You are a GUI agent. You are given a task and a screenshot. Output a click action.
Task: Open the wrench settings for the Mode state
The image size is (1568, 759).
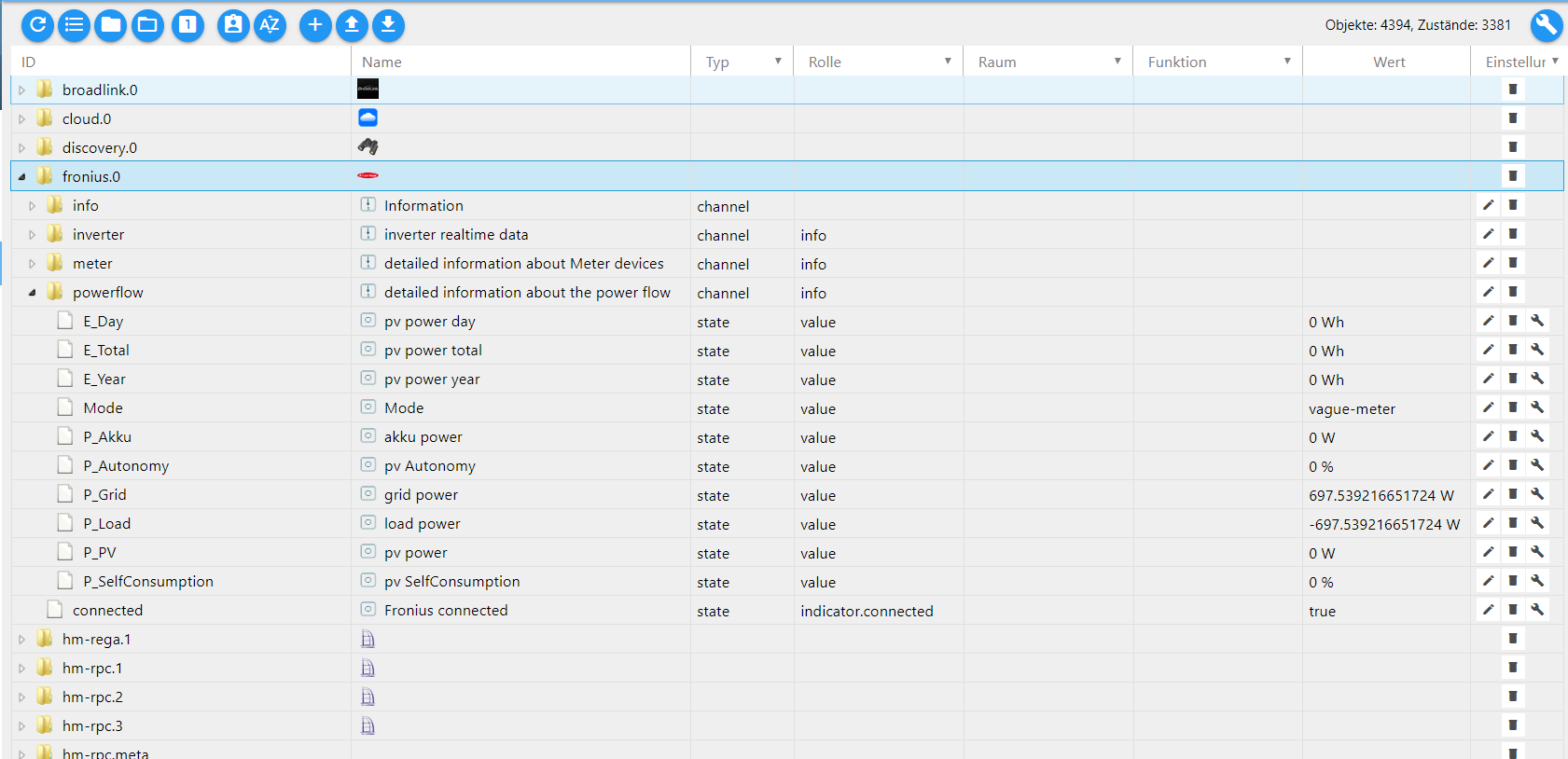point(1537,407)
